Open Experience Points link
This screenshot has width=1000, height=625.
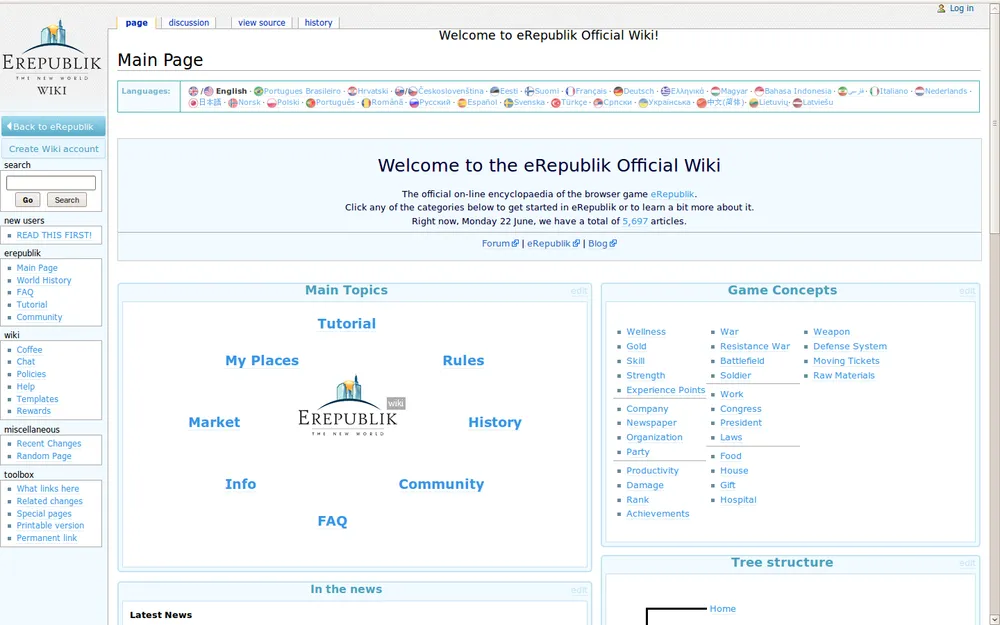pos(666,390)
